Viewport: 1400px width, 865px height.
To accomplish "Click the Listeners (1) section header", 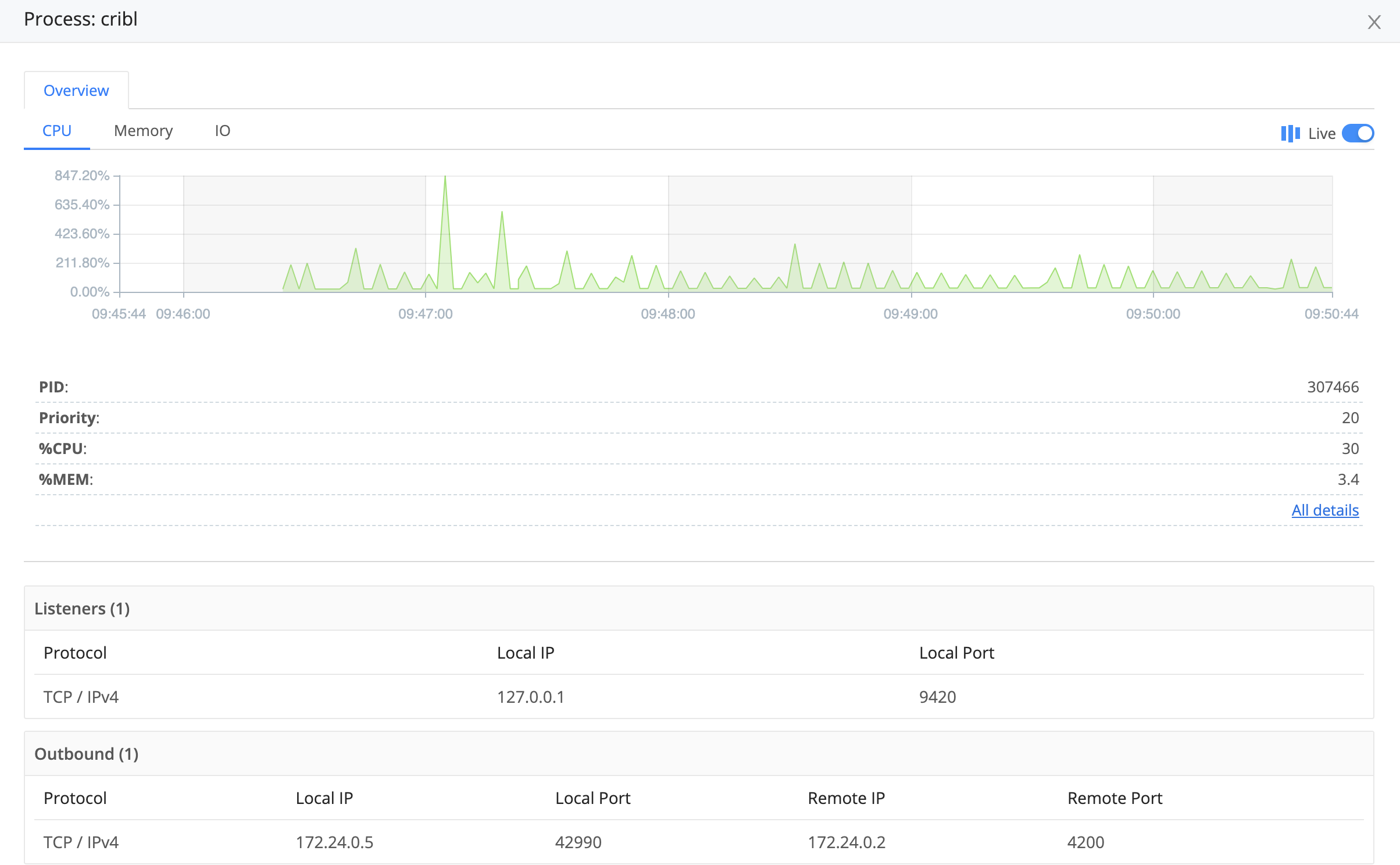I will [82, 609].
